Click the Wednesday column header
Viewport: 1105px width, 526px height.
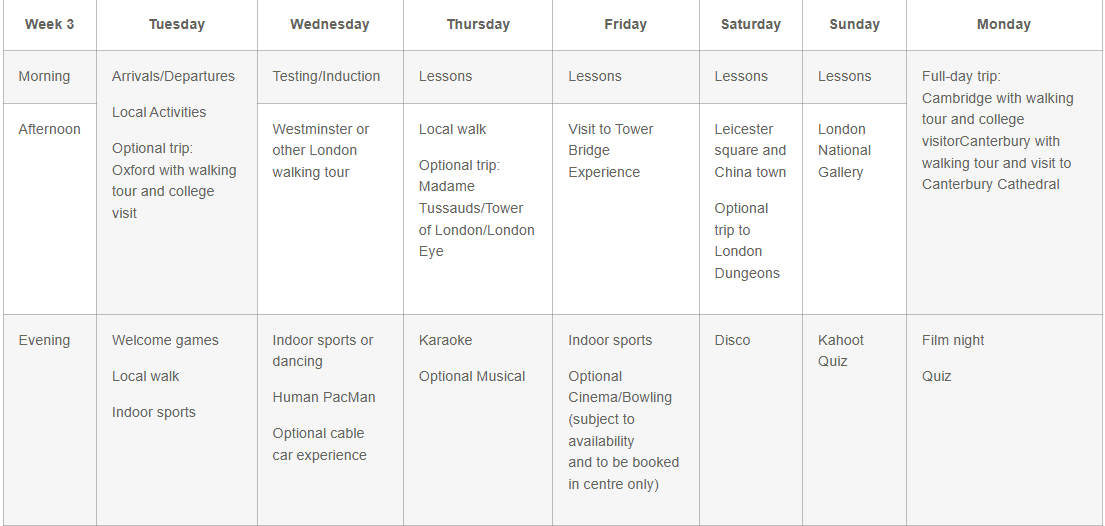(x=330, y=24)
